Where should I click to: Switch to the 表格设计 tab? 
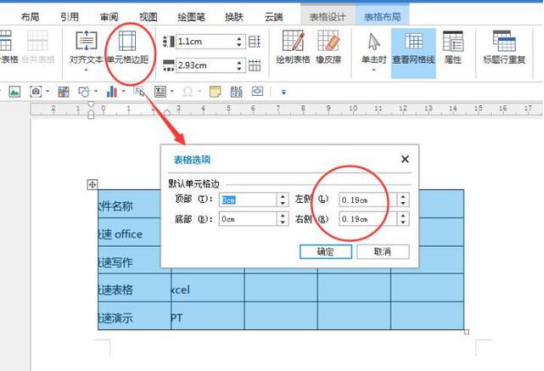(328, 17)
